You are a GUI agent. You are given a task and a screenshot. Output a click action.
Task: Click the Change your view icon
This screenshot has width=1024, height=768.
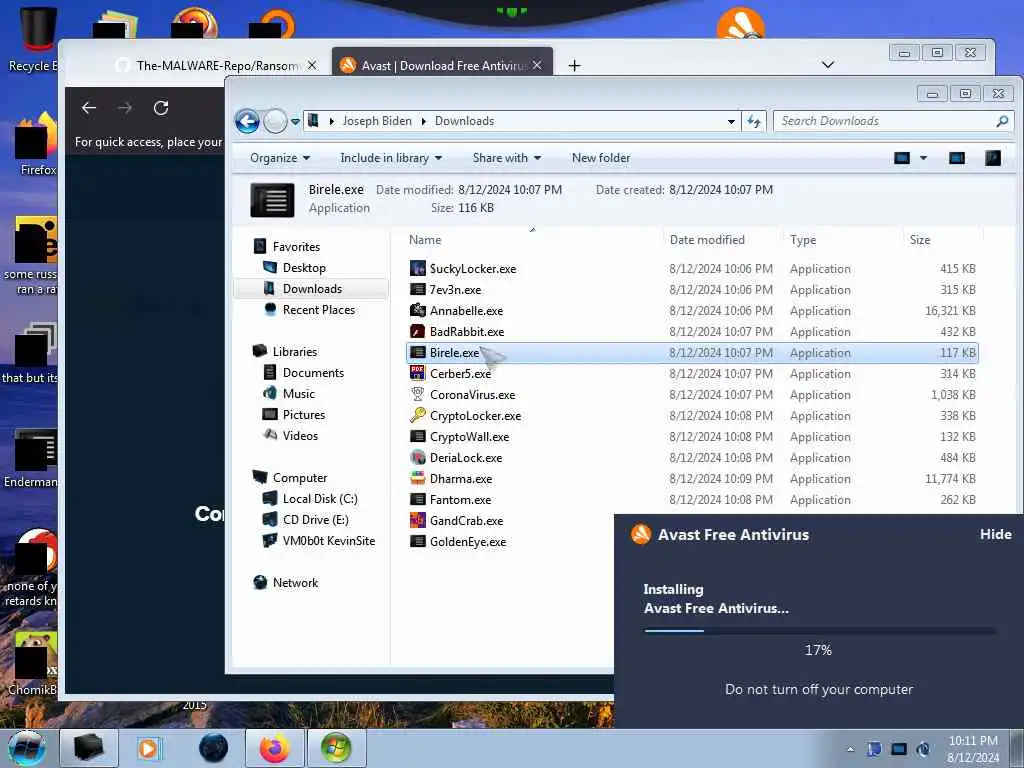tap(902, 158)
